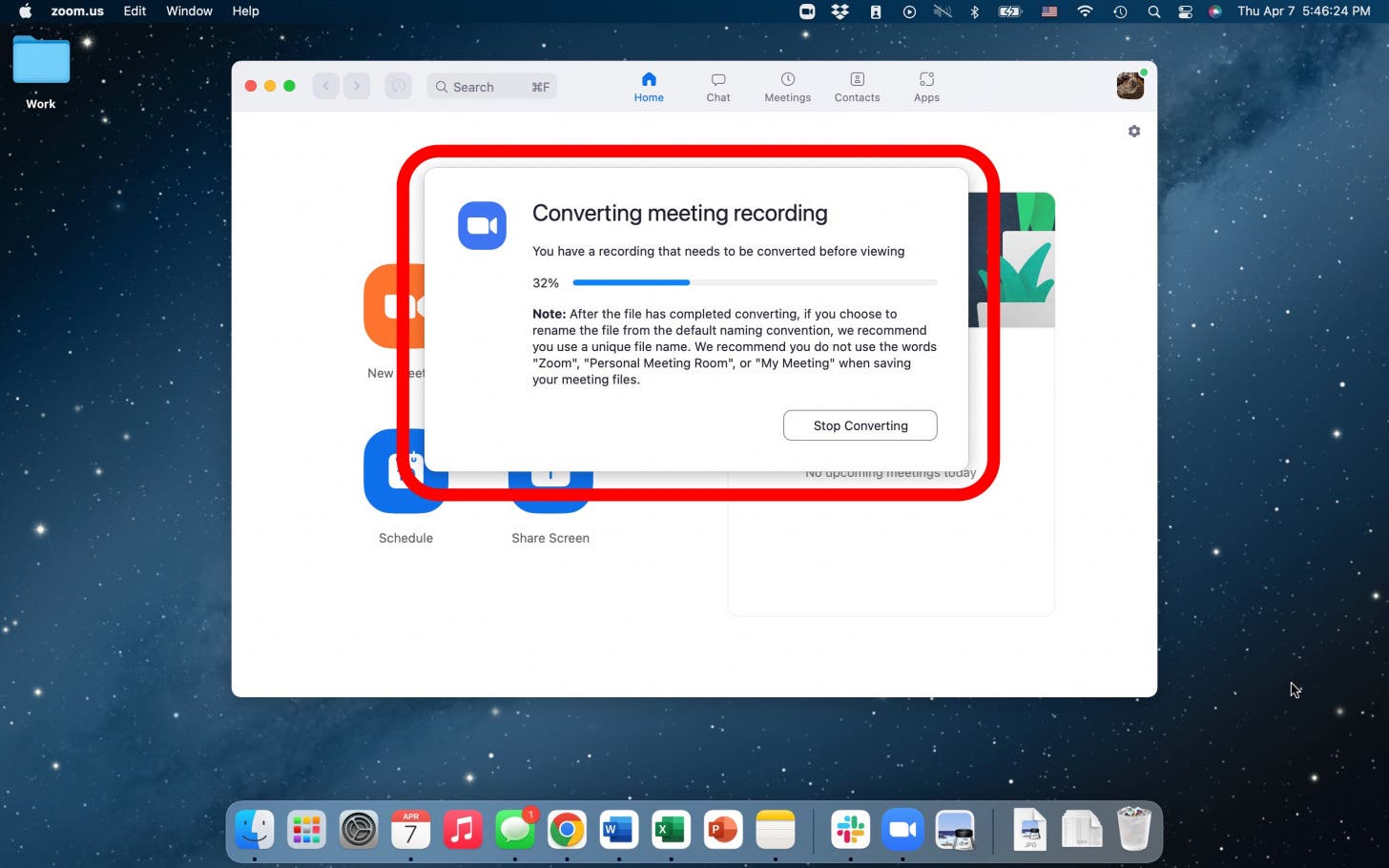Open Finder from the Dock
This screenshot has width=1389, height=868.
coord(255,830)
